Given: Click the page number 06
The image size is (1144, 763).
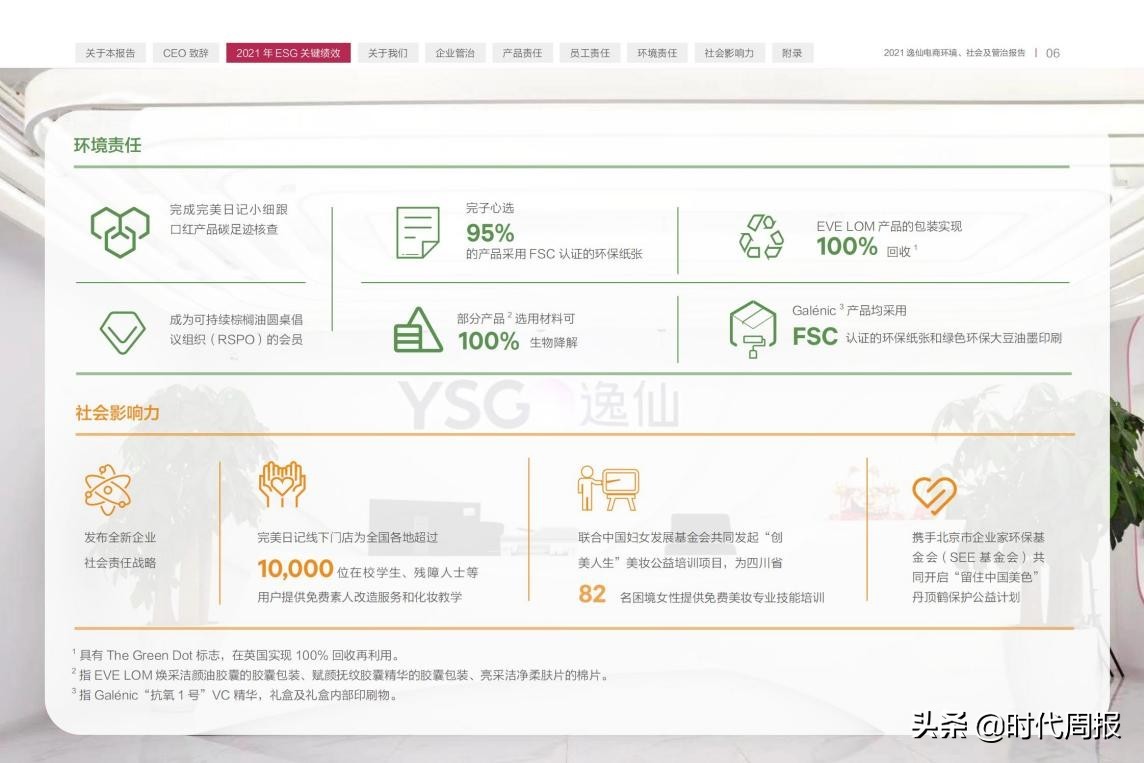Looking at the screenshot, I should click(x=1052, y=53).
